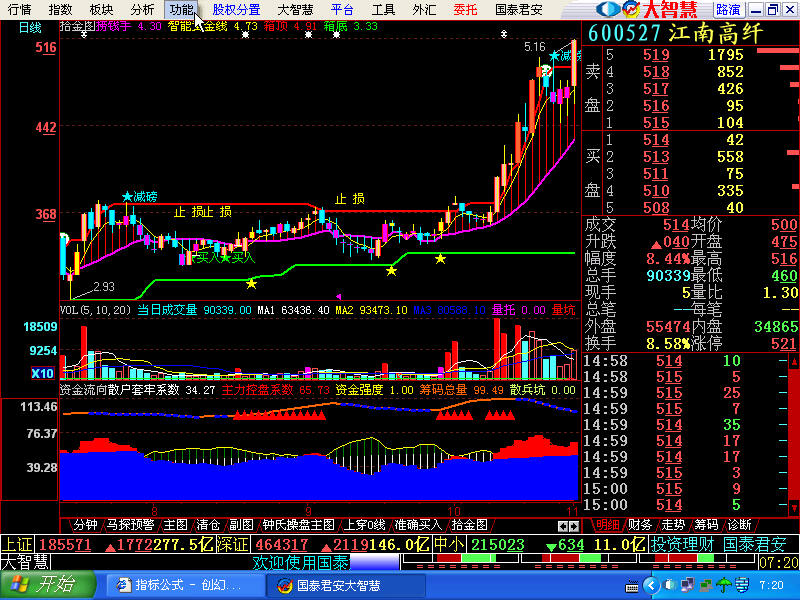Click the blue hexagon logo icon
The height and width of the screenshot is (600, 800).
click(x=609, y=9)
